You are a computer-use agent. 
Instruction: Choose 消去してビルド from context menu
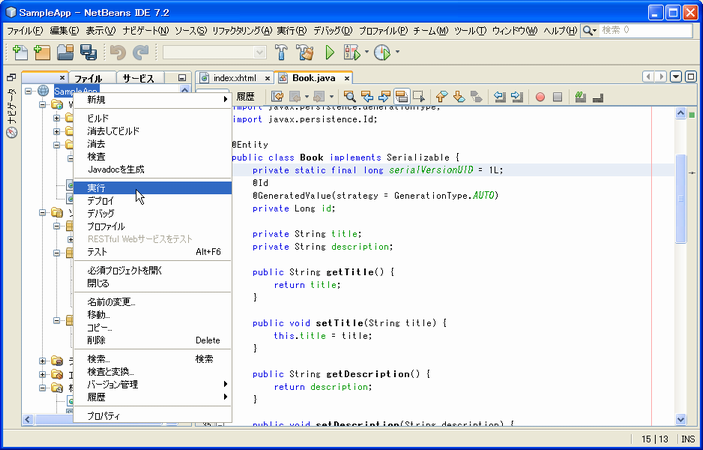coord(152,131)
